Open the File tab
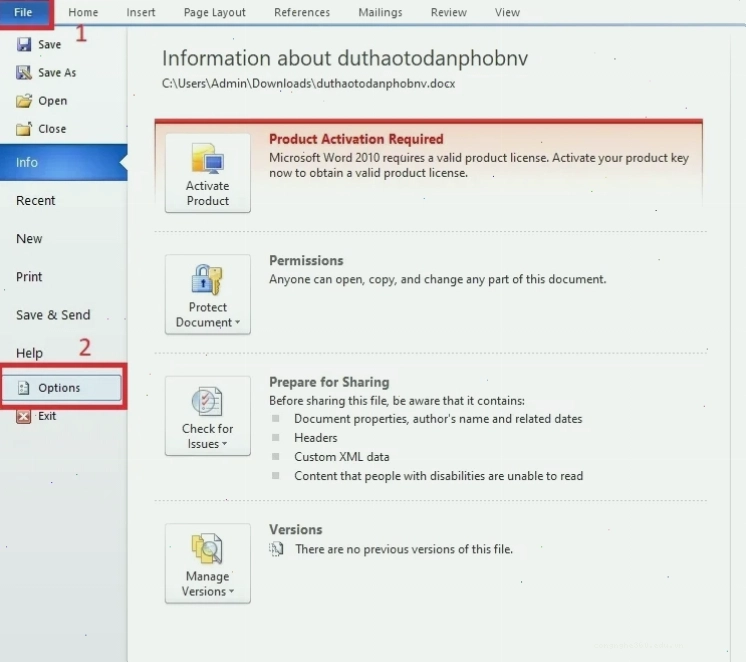 click(24, 12)
